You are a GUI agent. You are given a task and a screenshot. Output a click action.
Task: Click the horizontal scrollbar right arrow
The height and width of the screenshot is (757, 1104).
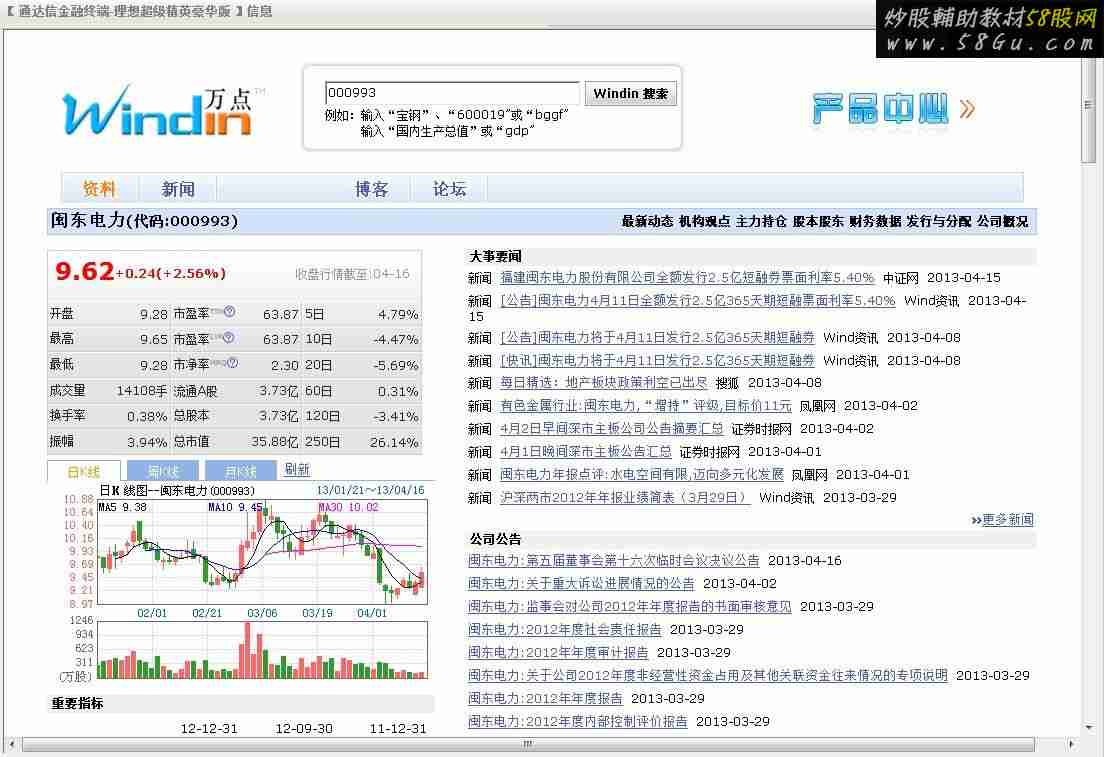point(1072,744)
